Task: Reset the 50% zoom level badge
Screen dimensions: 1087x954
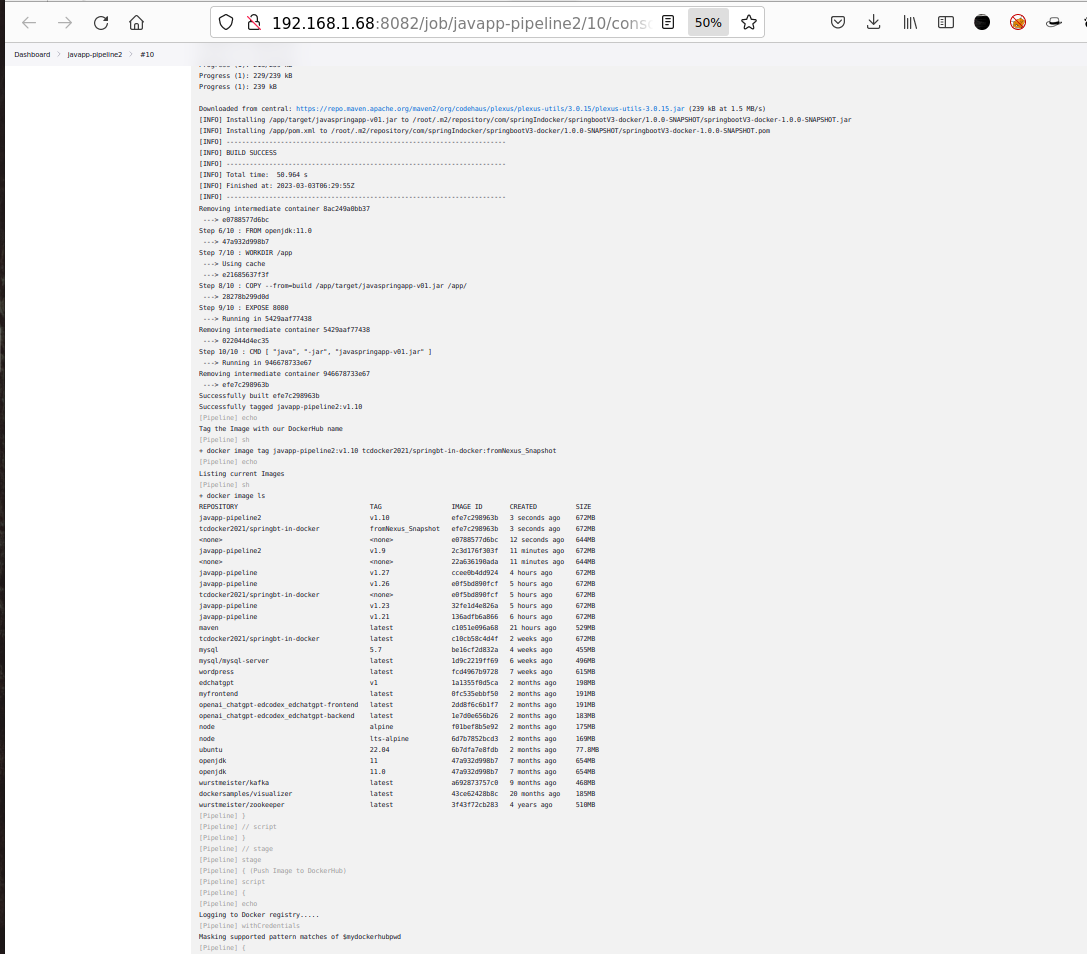Action: (708, 23)
